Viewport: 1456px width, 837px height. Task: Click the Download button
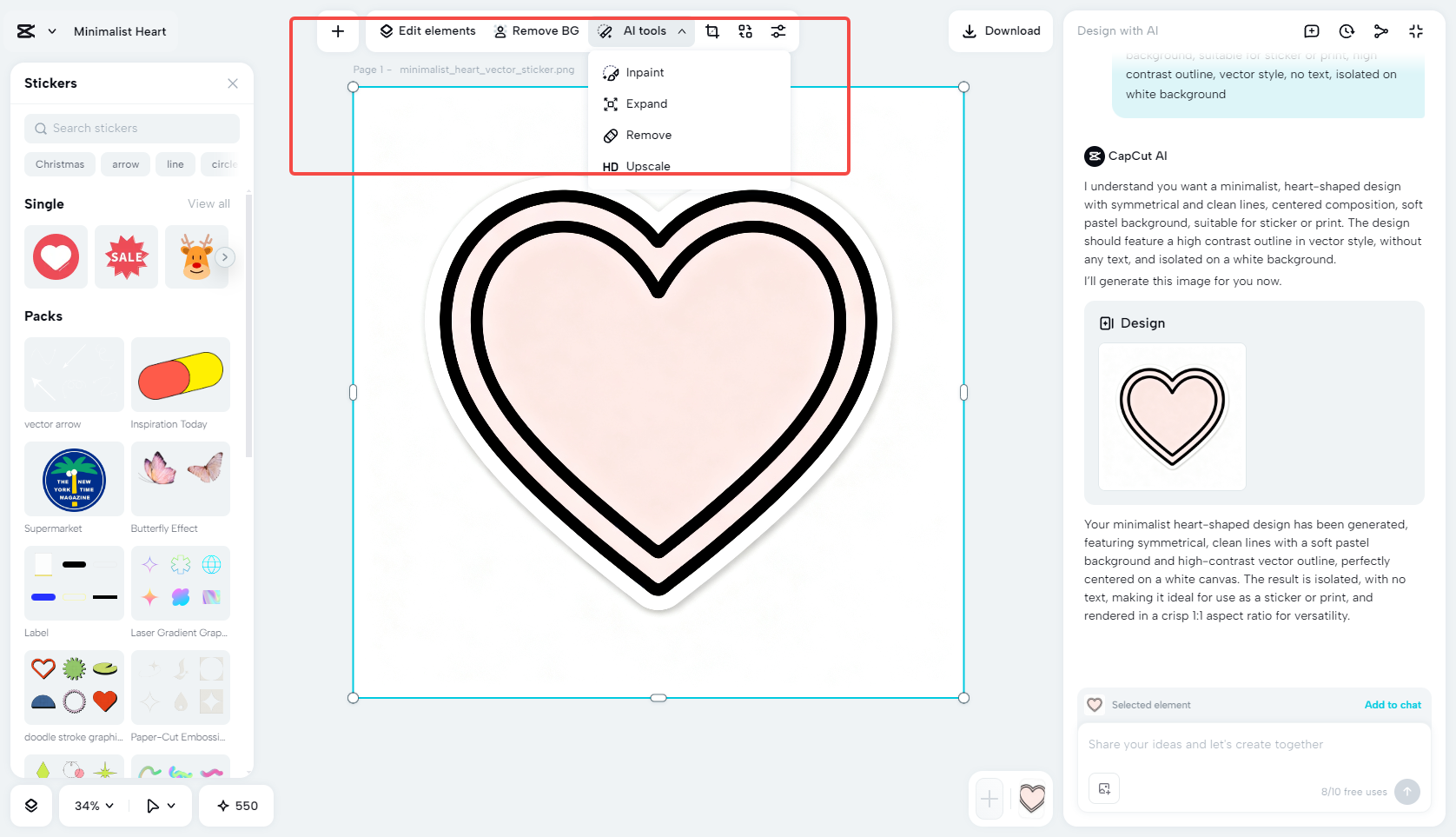1001,30
